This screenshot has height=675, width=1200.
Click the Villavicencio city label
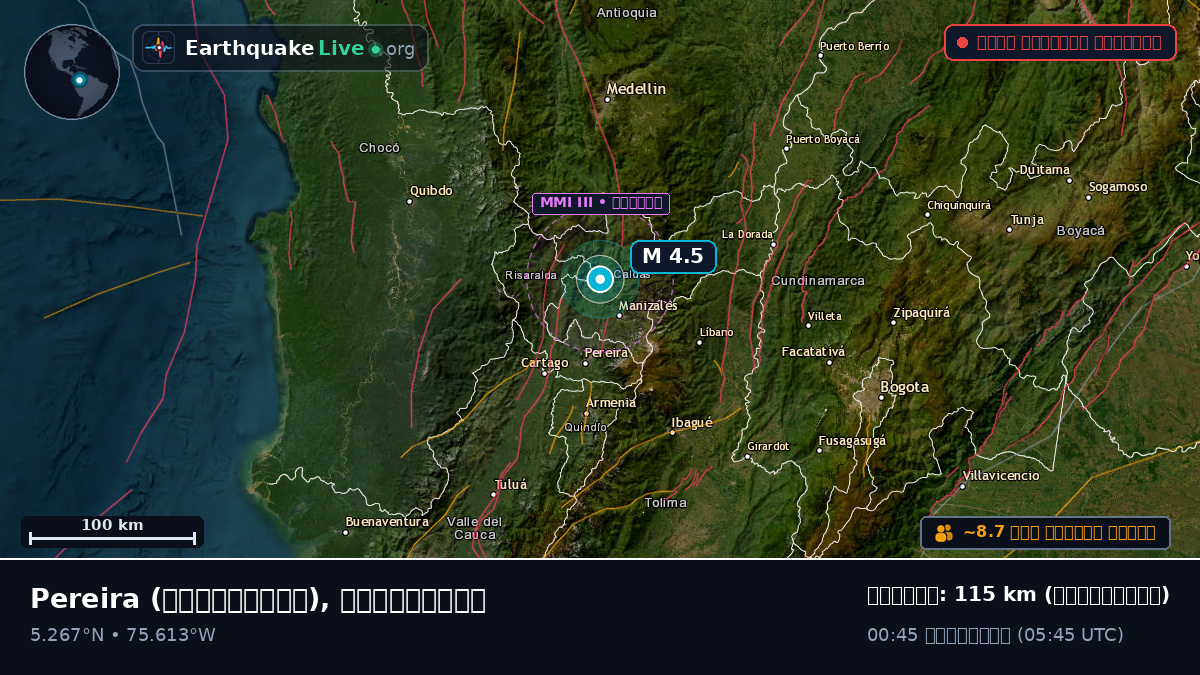click(1001, 476)
